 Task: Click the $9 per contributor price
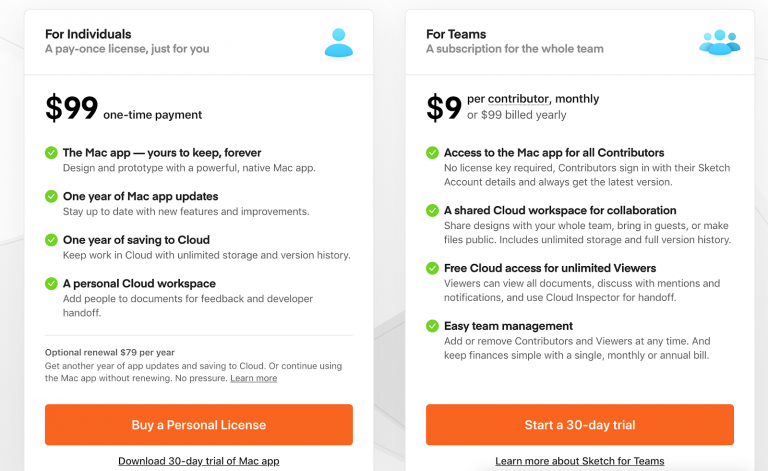click(445, 108)
